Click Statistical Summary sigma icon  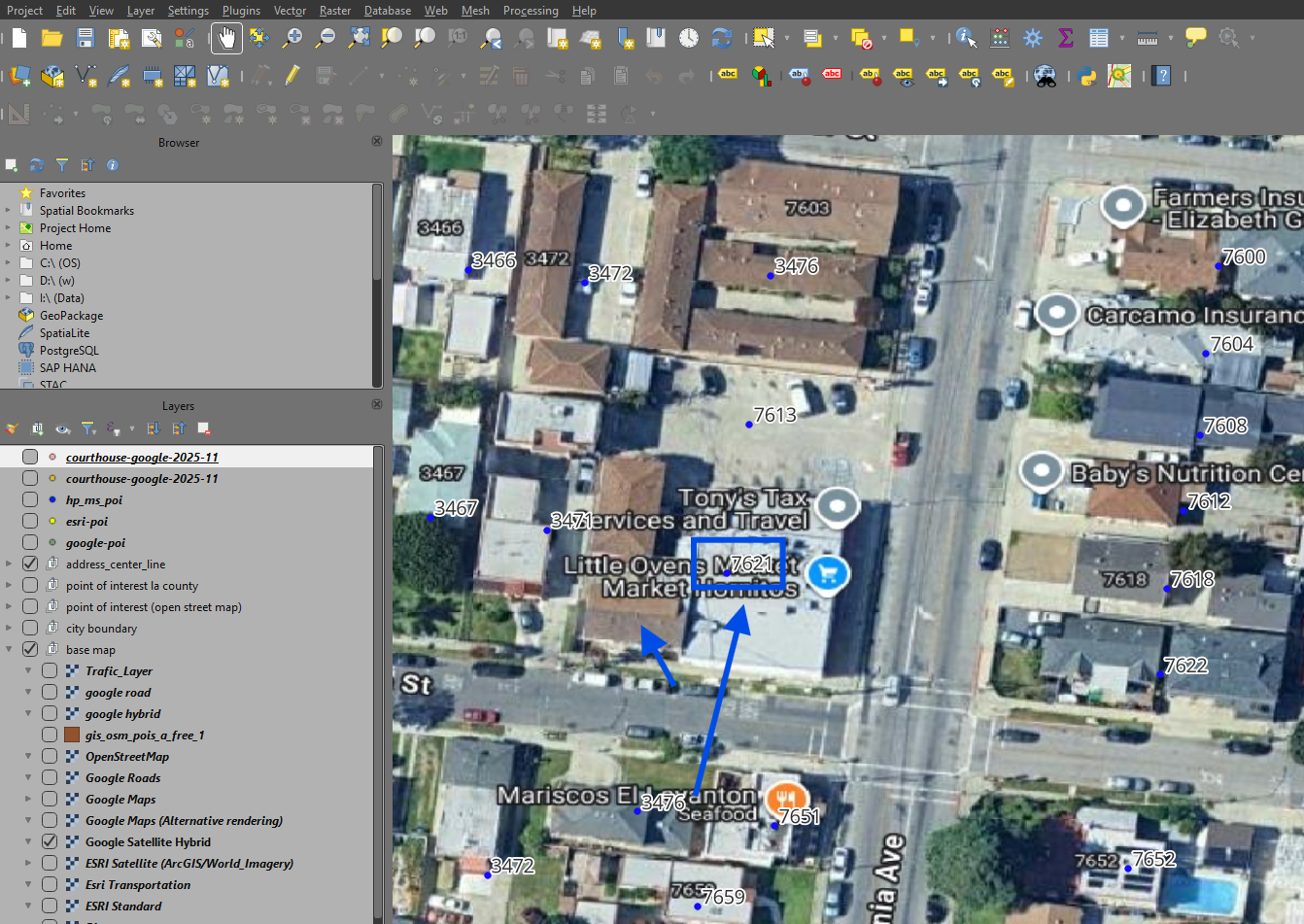coord(1066,38)
